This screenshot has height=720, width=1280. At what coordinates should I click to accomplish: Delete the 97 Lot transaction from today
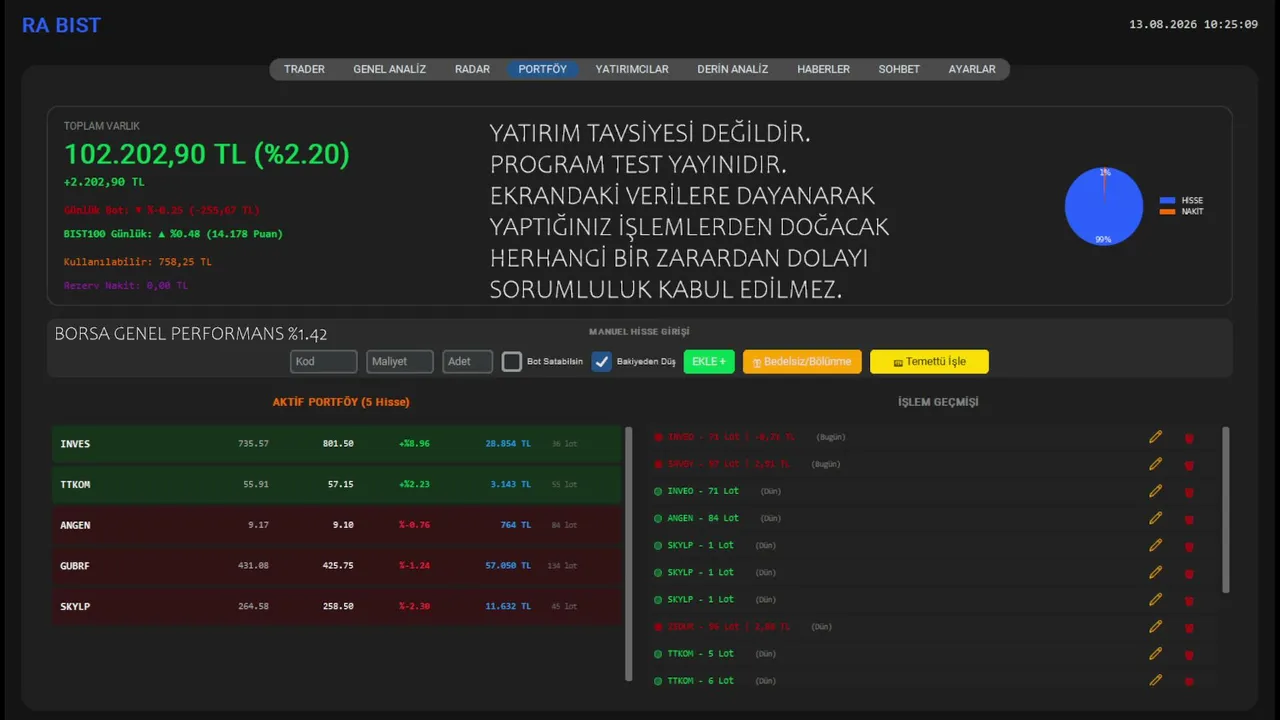(1189, 465)
